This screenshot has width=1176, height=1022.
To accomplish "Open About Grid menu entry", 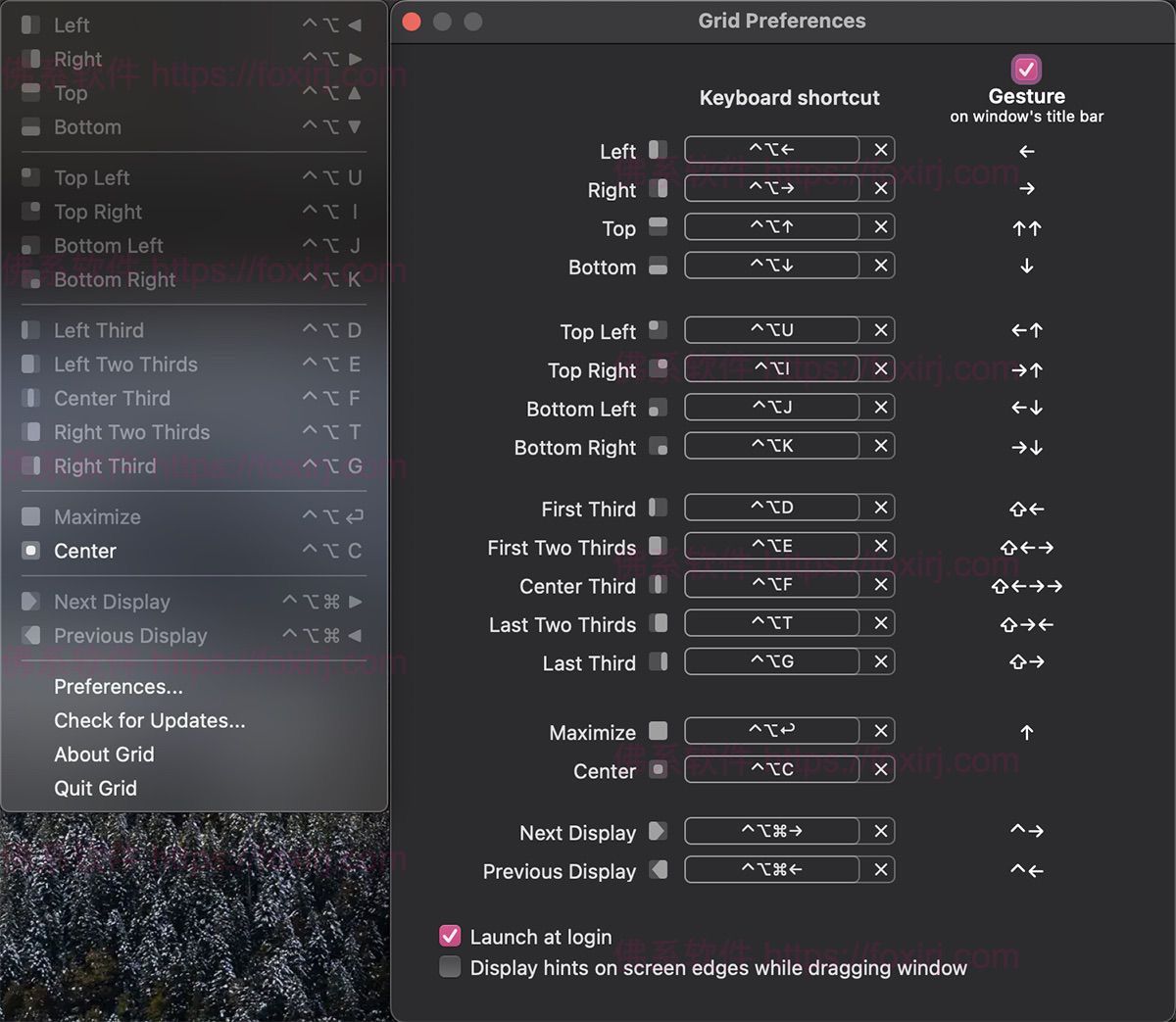I will click(104, 754).
